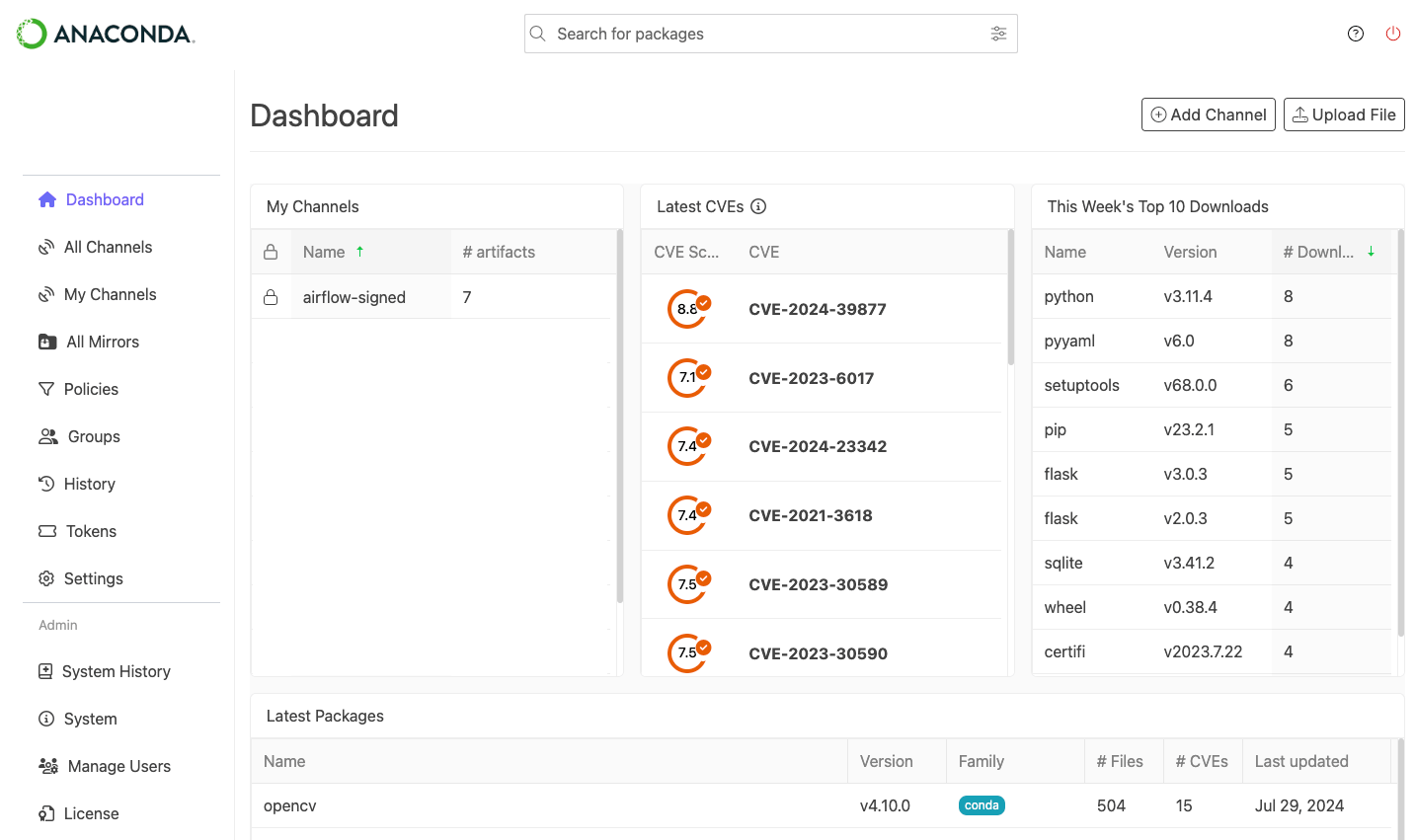The height and width of the screenshot is (840, 1415).
Task: Sort downloads by # Downl... column
Action: pos(1329,252)
